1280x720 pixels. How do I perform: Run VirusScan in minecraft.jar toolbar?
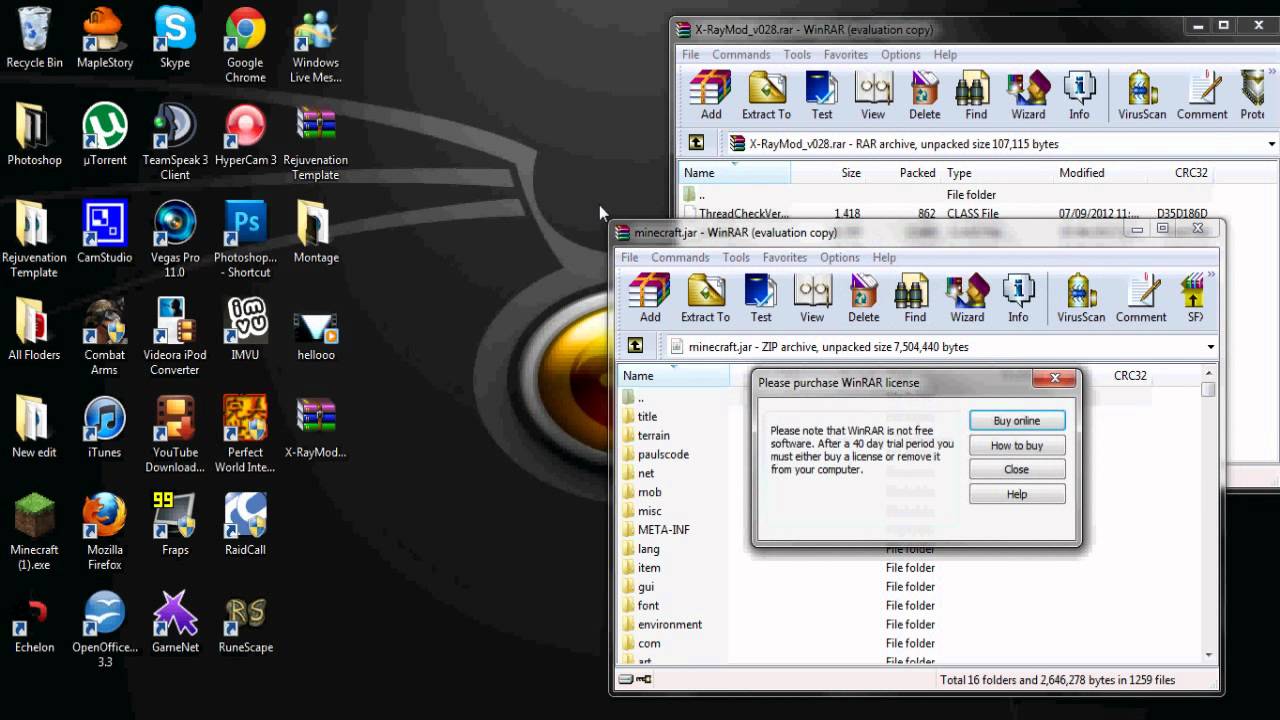pos(1081,298)
